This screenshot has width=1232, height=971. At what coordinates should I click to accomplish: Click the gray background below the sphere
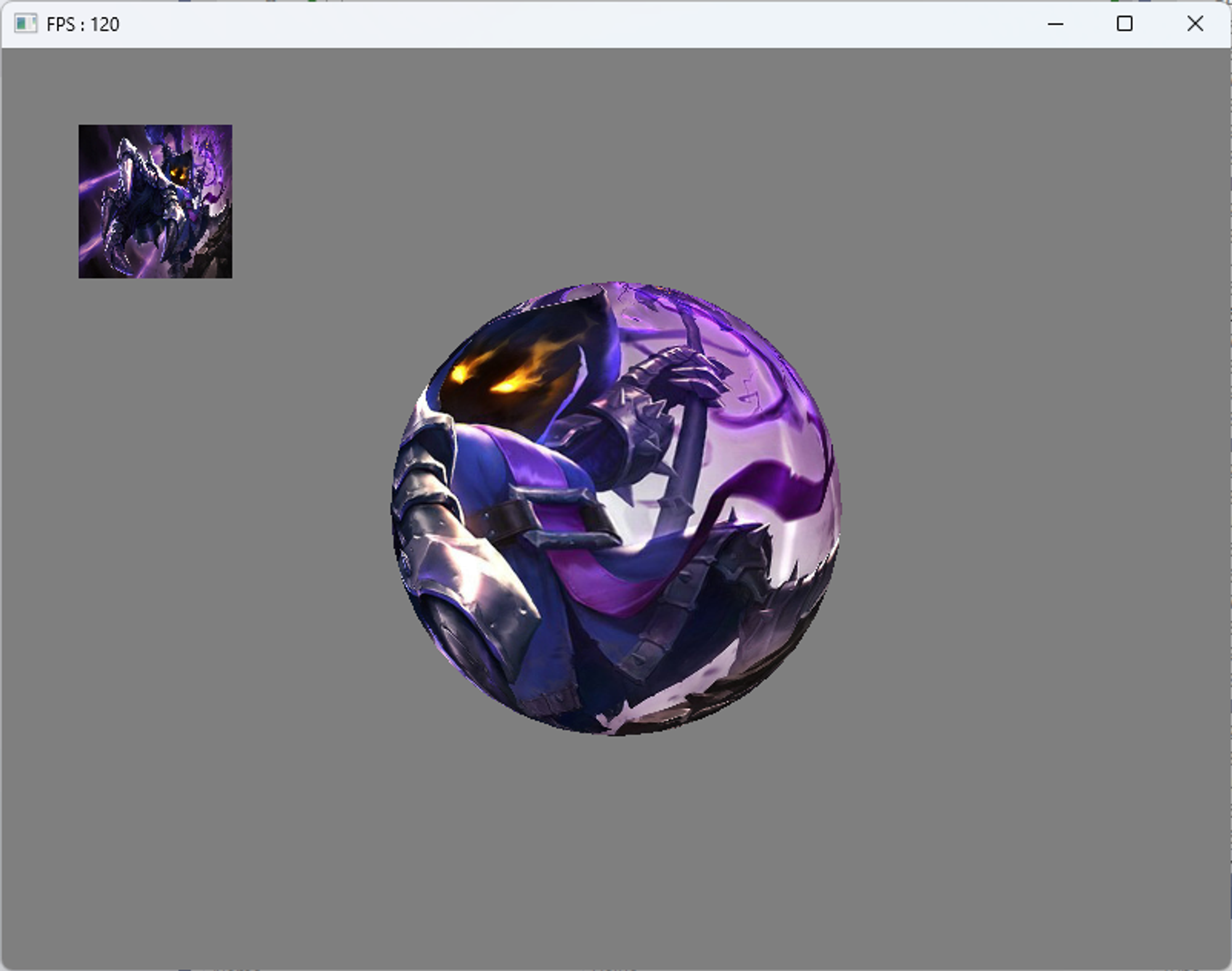point(616,850)
